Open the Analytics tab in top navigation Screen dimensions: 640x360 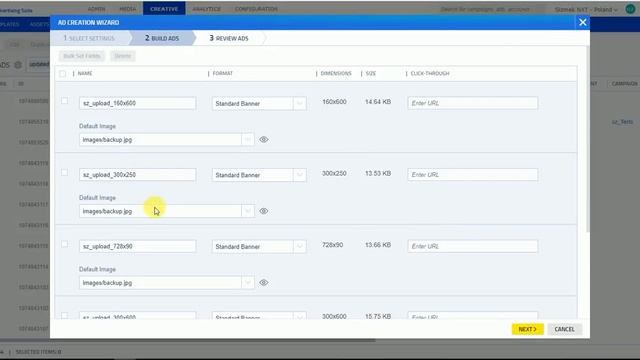pos(207,9)
